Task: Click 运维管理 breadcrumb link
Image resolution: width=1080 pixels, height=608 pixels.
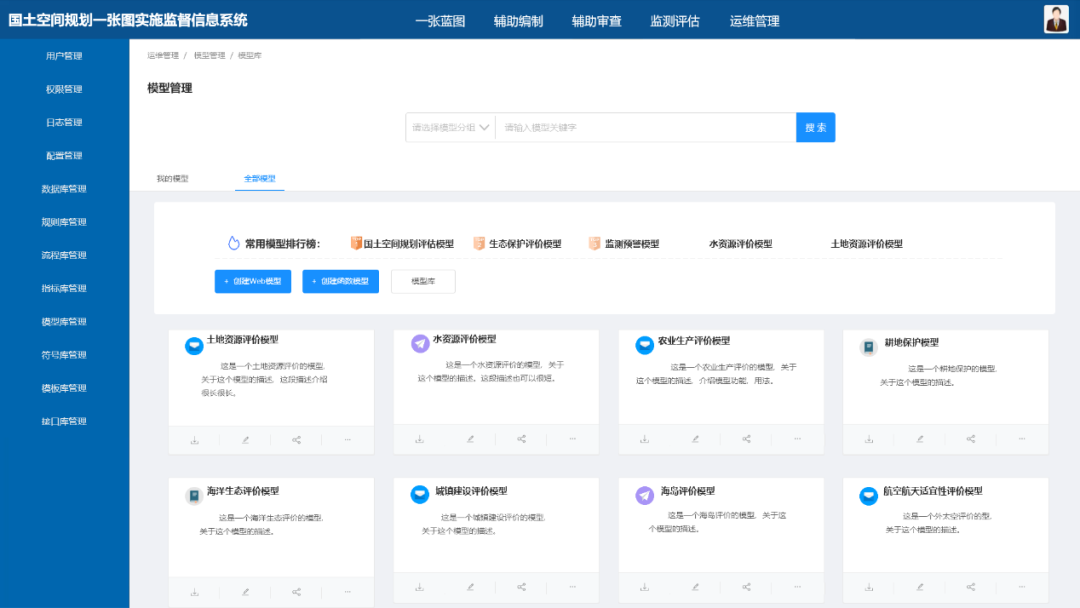Action: point(163,55)
